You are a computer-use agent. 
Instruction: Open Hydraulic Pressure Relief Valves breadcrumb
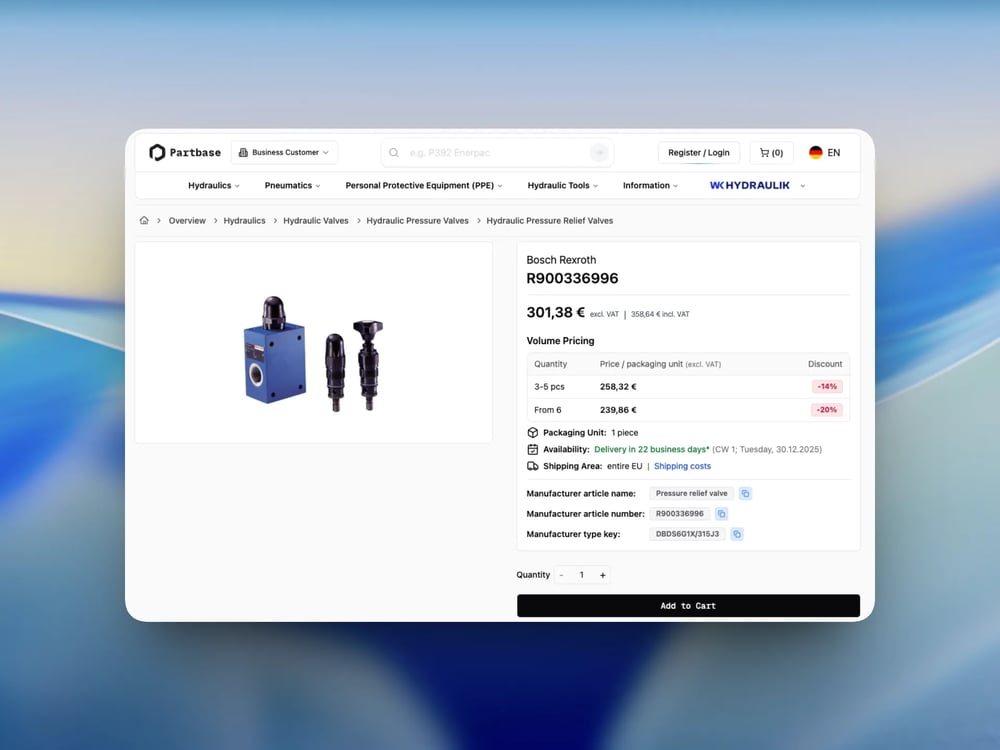[550, 221]
